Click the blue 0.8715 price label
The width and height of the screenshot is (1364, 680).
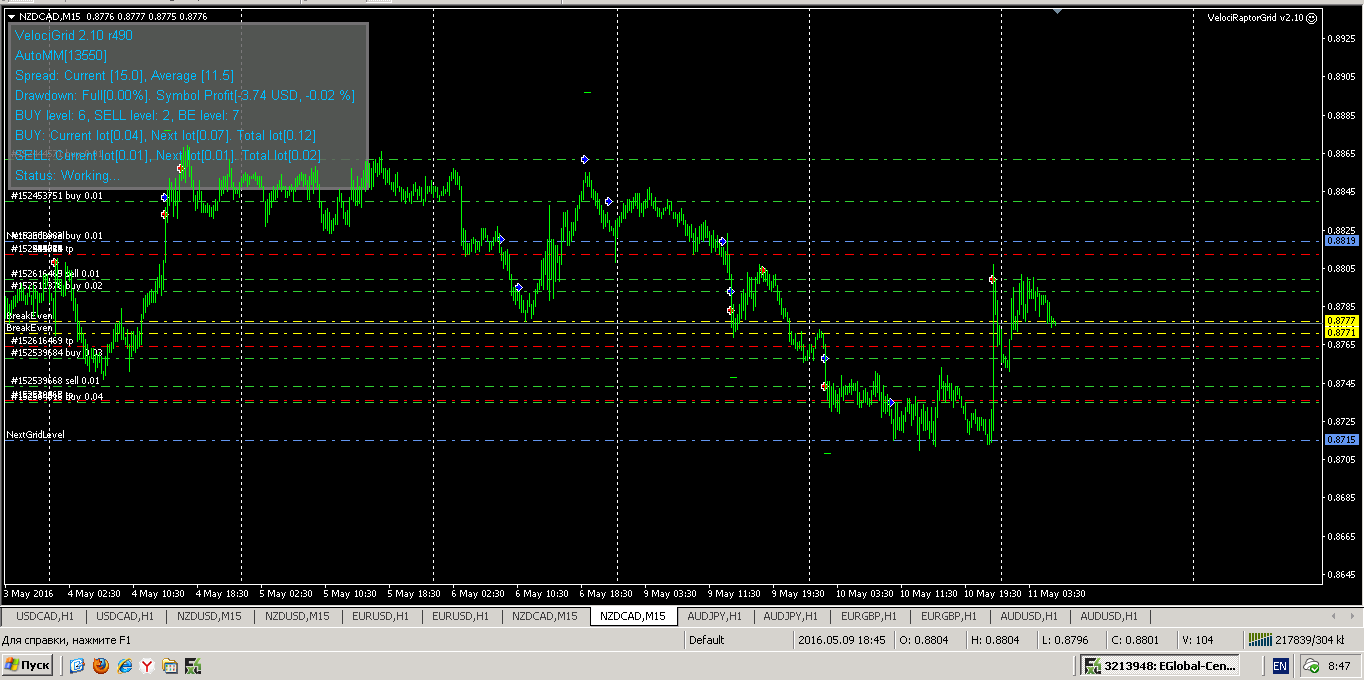pyautogui.click(x=1341, y=440)
